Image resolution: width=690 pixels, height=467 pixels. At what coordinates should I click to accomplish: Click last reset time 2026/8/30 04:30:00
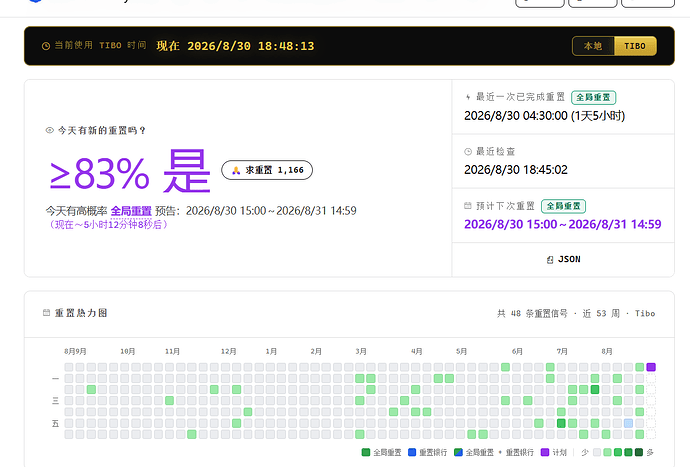coord(516,116)
